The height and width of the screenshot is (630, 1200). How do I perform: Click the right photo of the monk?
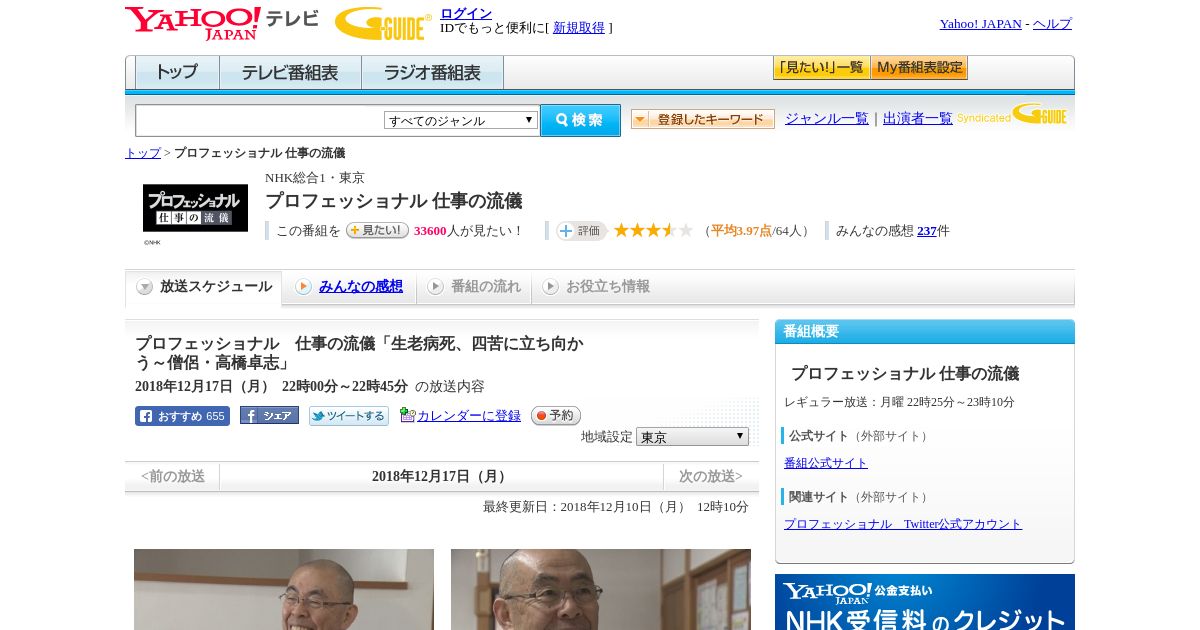pyautogui.click(x=601, y=589)
